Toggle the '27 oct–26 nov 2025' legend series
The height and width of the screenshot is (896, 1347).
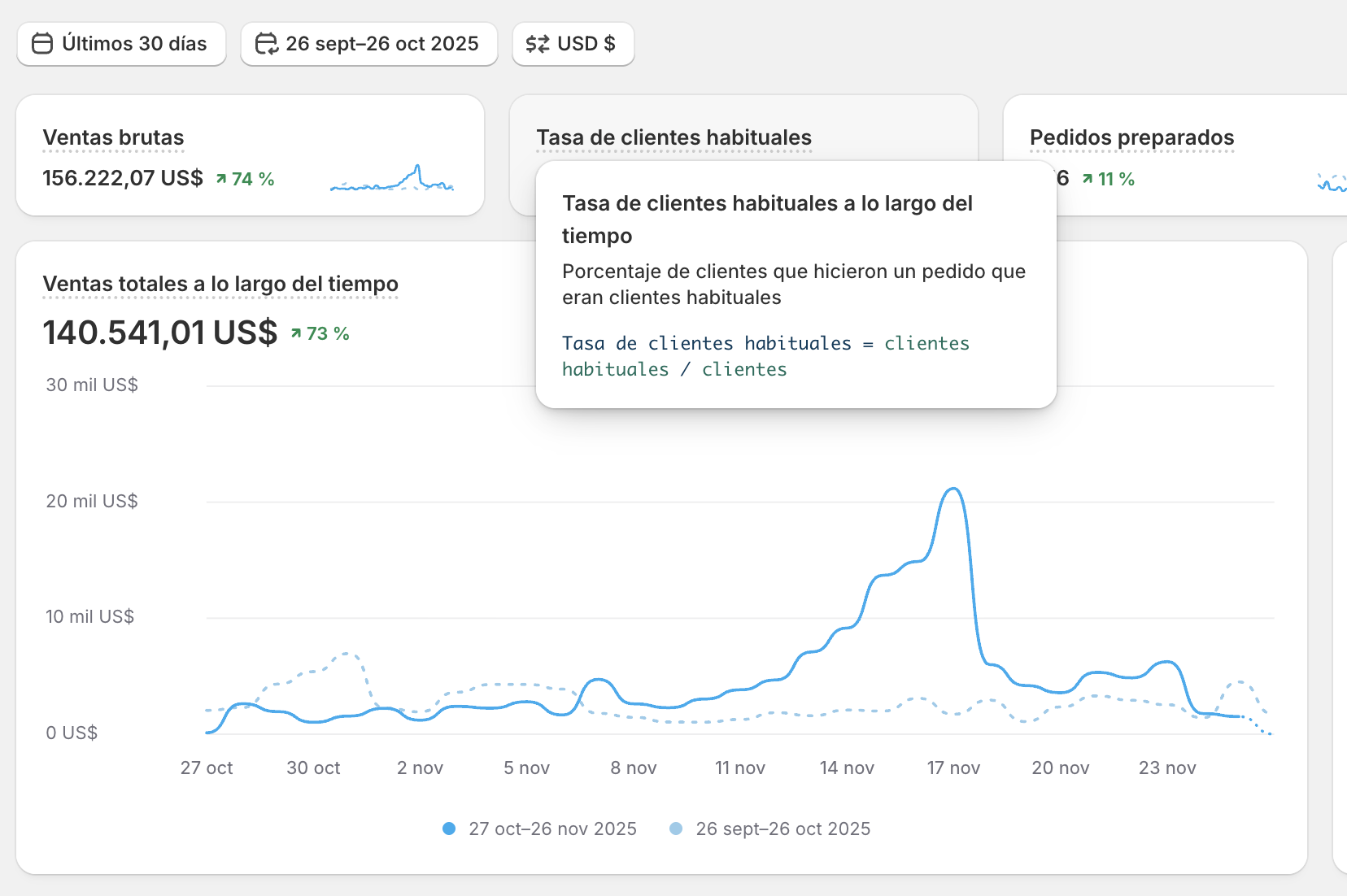pyautogui.click(x=539, y=829)
